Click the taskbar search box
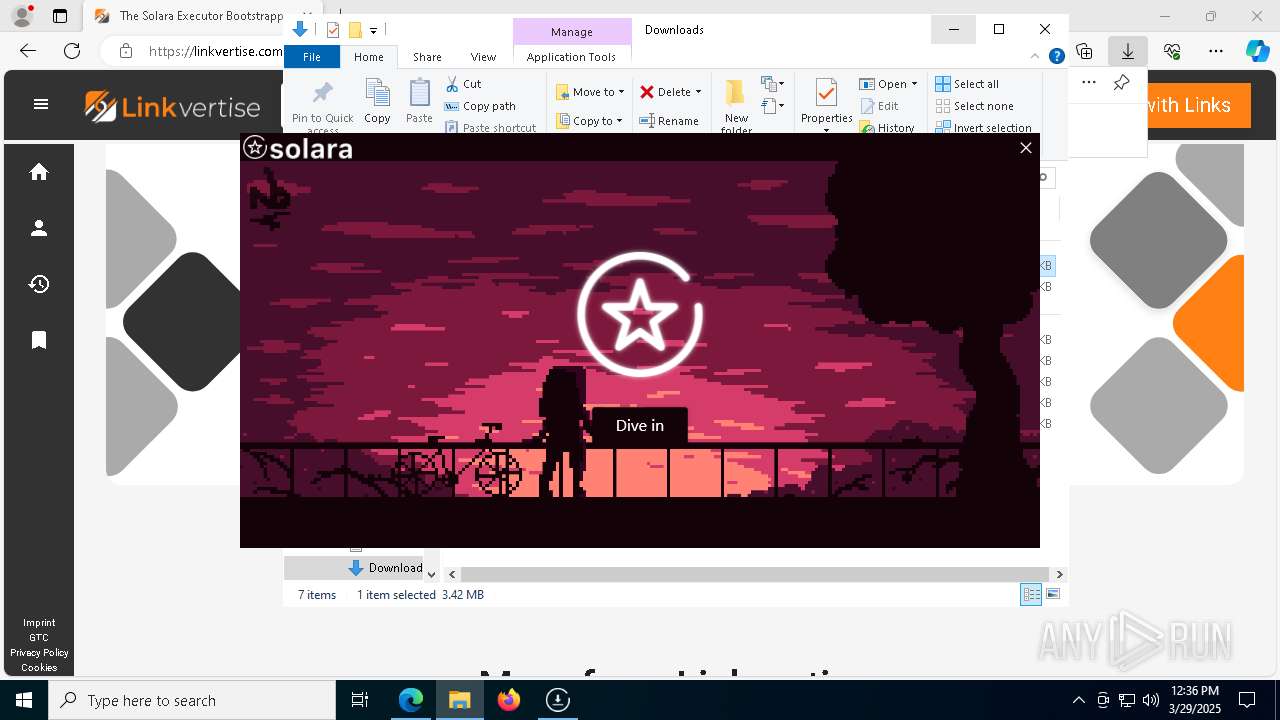1280x720 pixels. [x=192, y=700]
